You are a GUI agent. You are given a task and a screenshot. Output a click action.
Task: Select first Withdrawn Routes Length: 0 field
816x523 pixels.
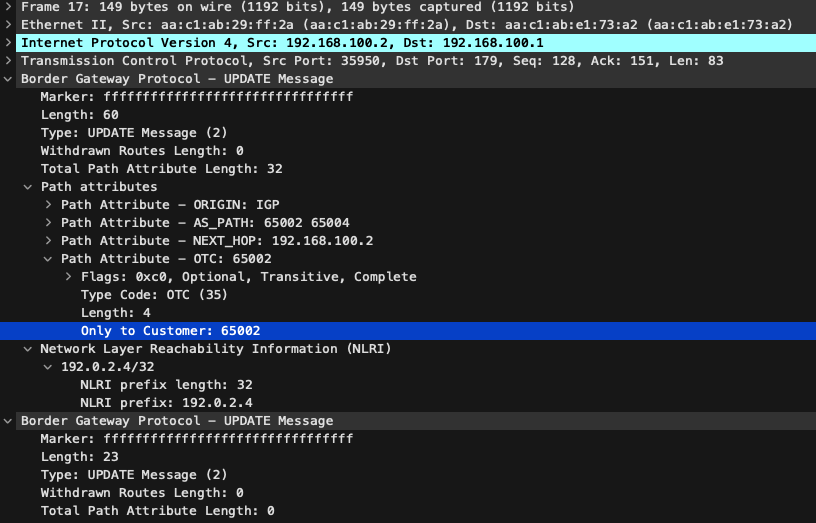point(142,151)
